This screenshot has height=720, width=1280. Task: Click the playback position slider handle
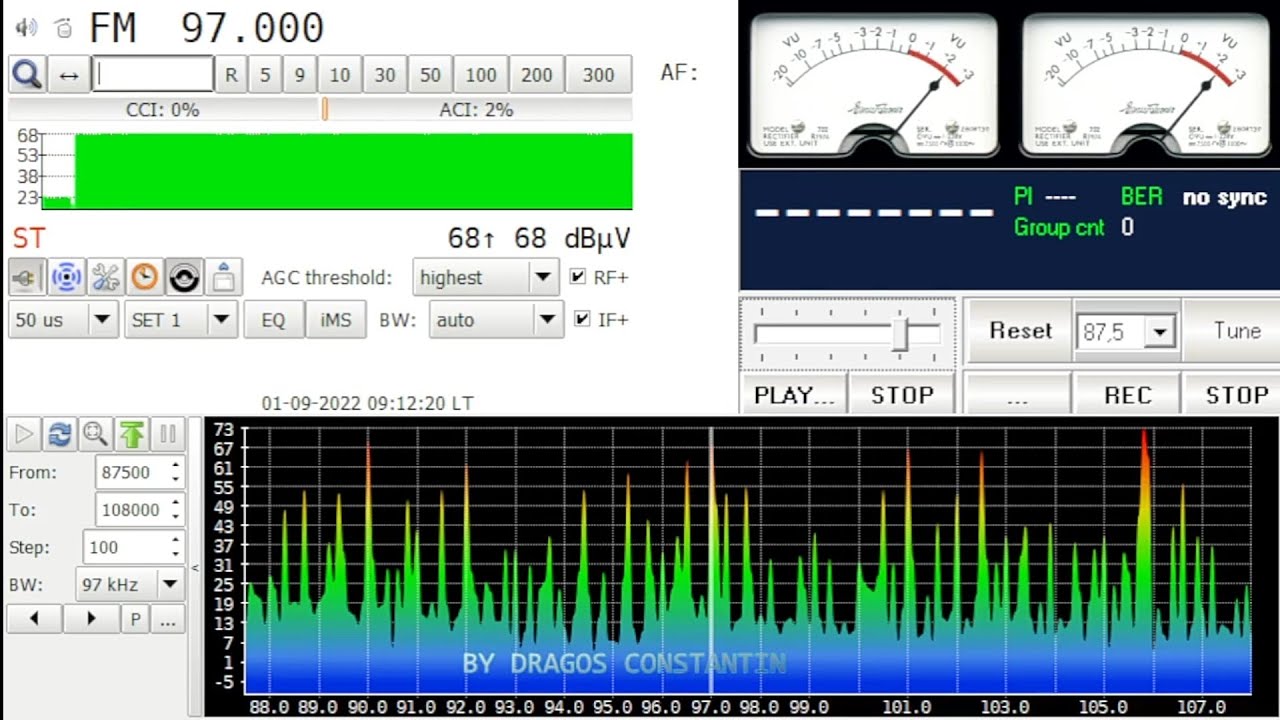(901, 334)
